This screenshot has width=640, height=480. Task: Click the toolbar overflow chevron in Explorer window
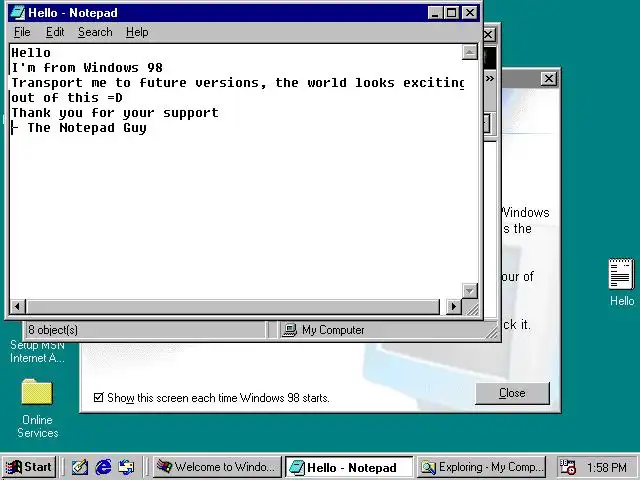click(490, 78)
